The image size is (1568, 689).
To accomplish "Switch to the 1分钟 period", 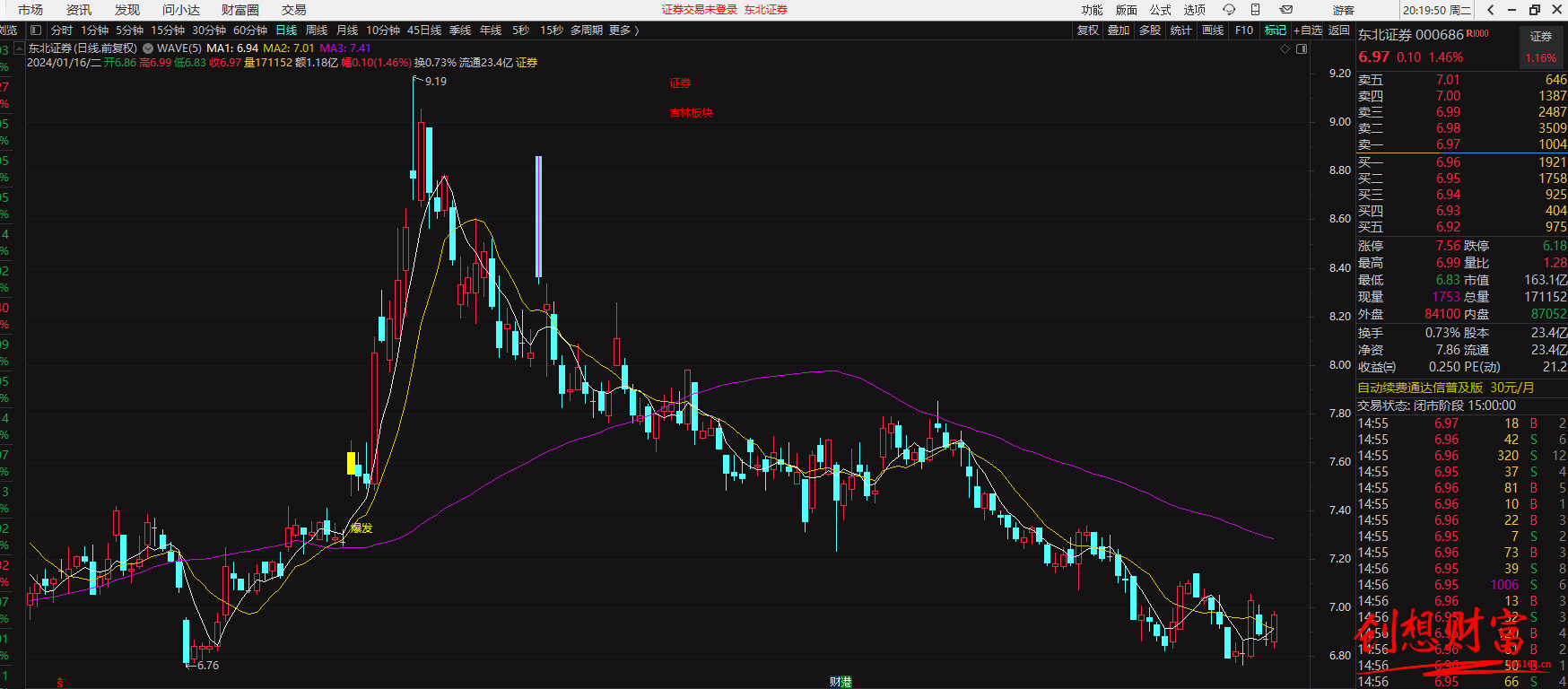I will tap(95, 31).
